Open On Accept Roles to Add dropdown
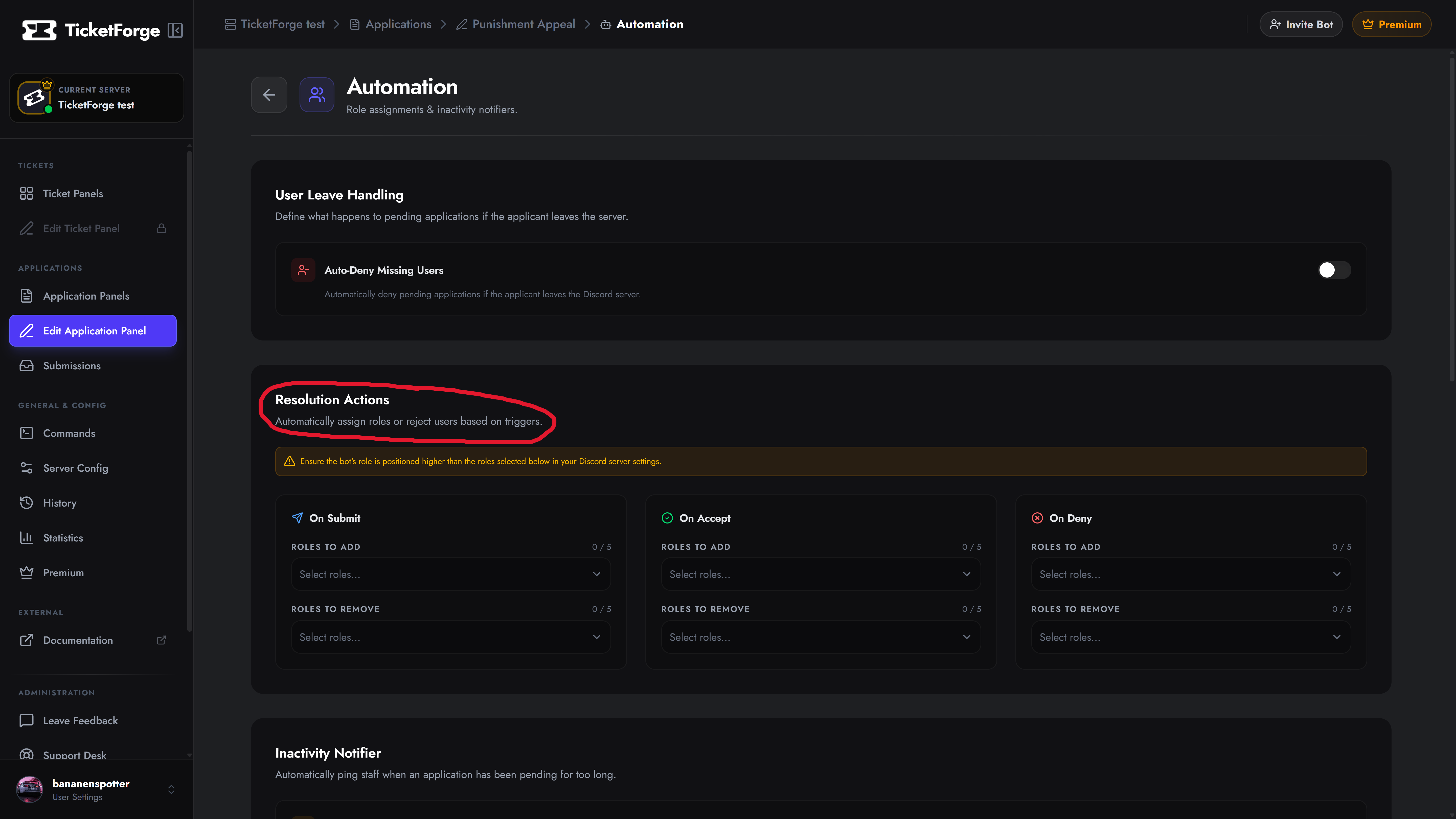 tap(821, 574)
